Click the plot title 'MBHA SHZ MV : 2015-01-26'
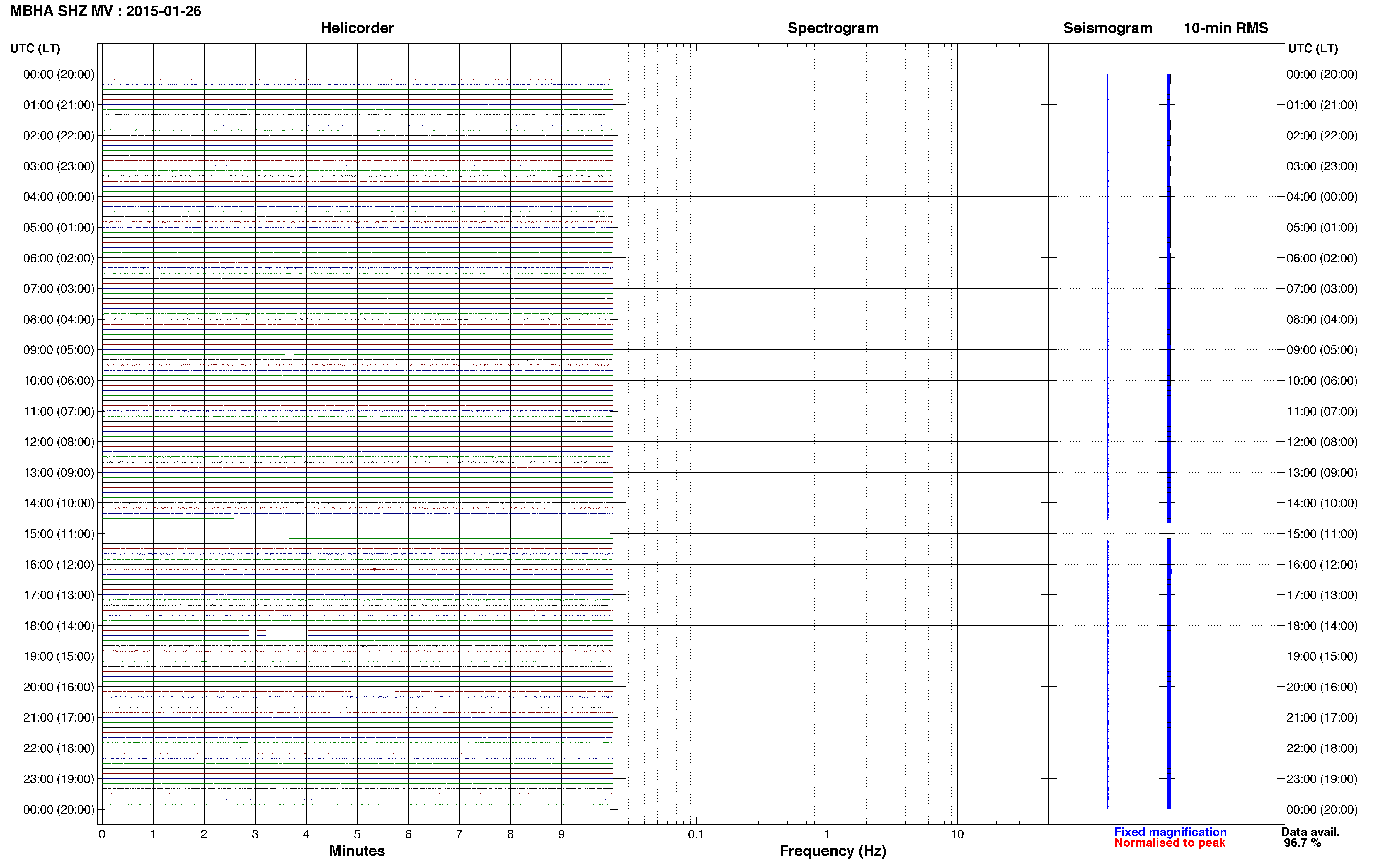This screenshot has width=1389, height=868. [106, 11]
